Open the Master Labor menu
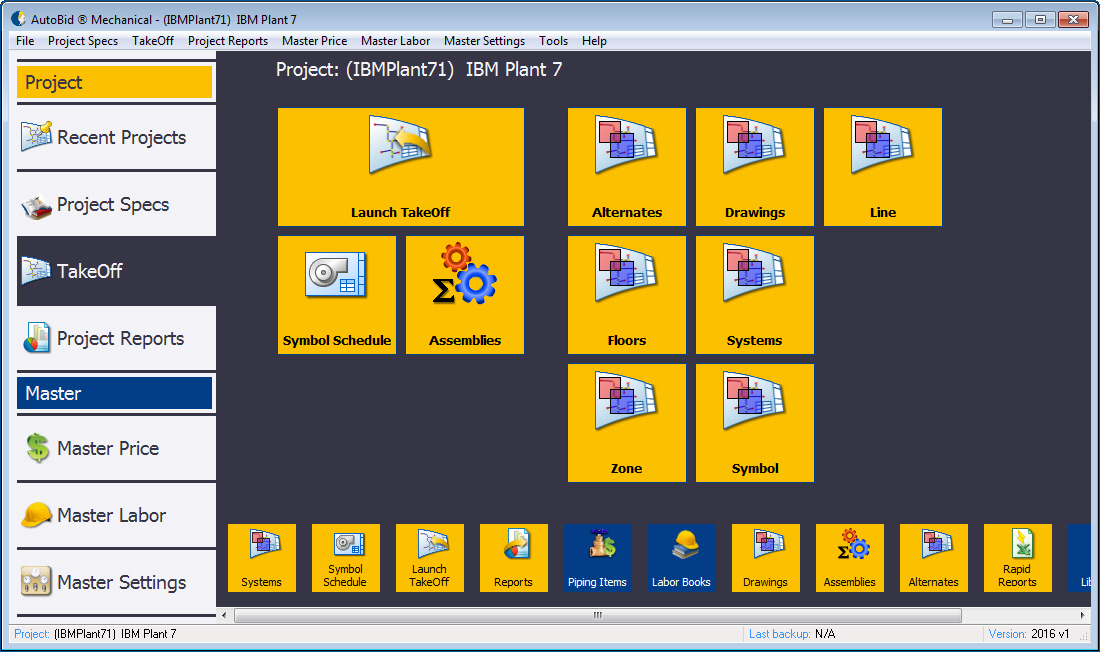The height and width of the screenshot is (652, 1100). (395, 41)
